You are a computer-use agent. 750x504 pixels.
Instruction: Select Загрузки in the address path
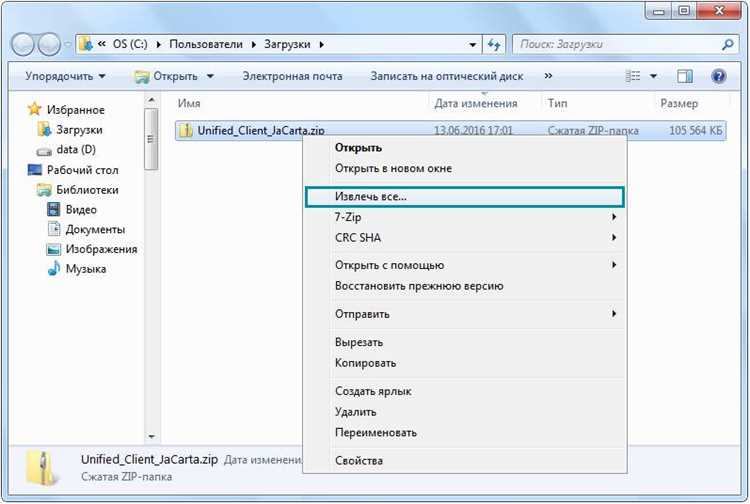287,44
